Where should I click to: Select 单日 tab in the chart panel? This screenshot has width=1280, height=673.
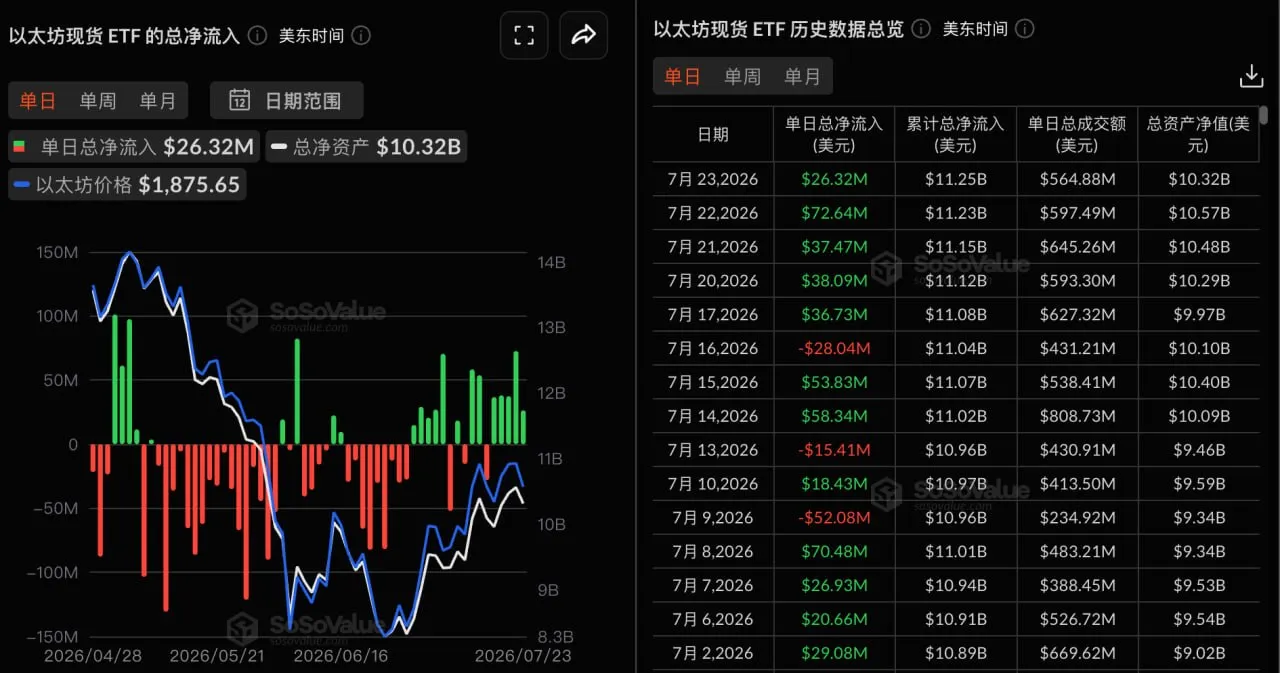tap(38, 101)
